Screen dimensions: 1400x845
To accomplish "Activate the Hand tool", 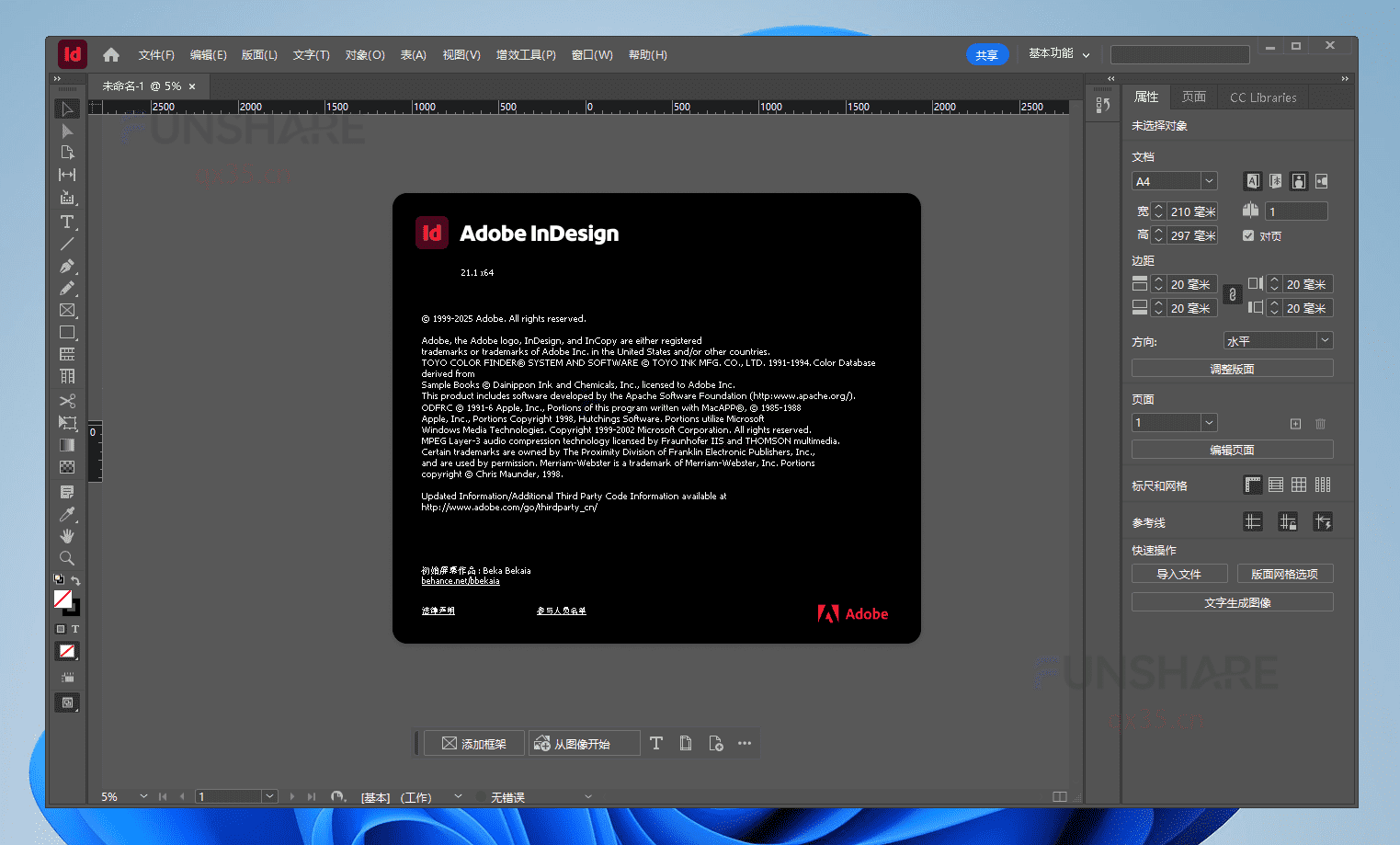I will click(67, 535).
